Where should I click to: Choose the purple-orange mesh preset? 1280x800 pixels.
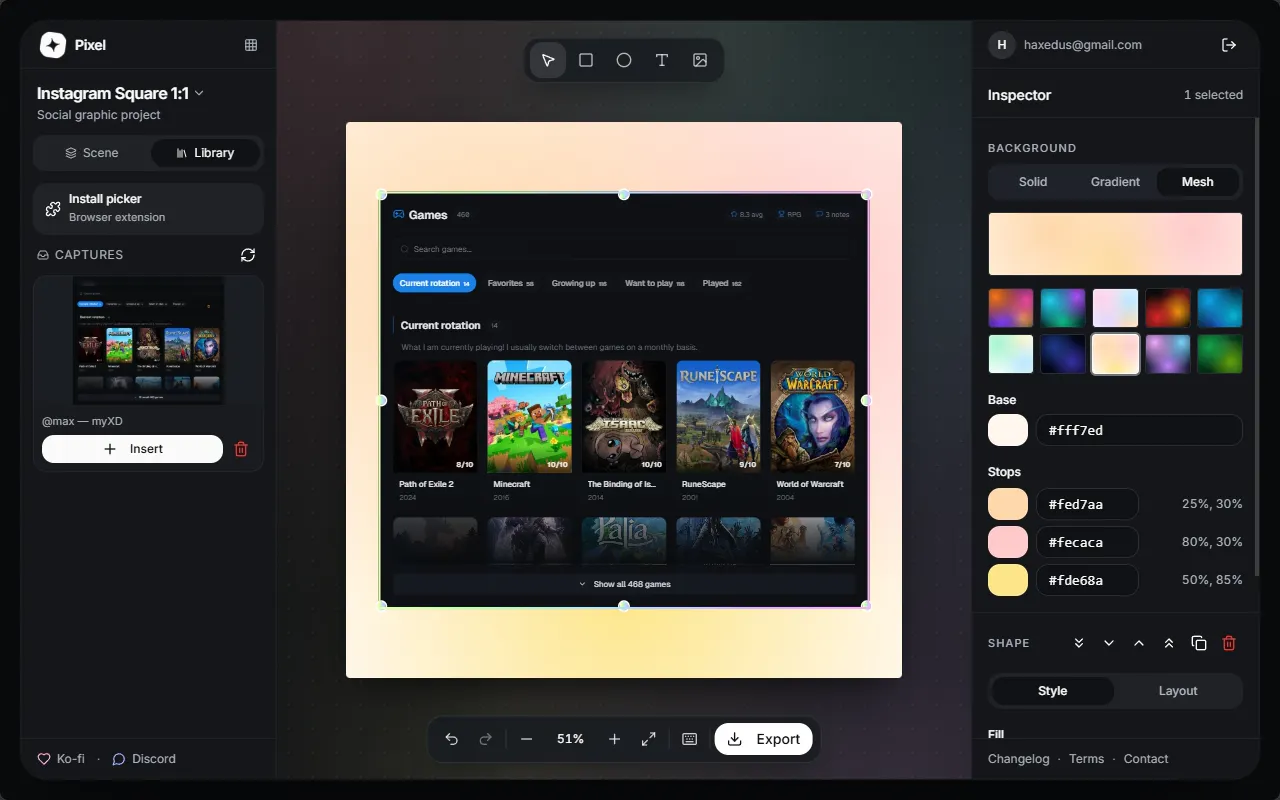tap(1011, 308)
